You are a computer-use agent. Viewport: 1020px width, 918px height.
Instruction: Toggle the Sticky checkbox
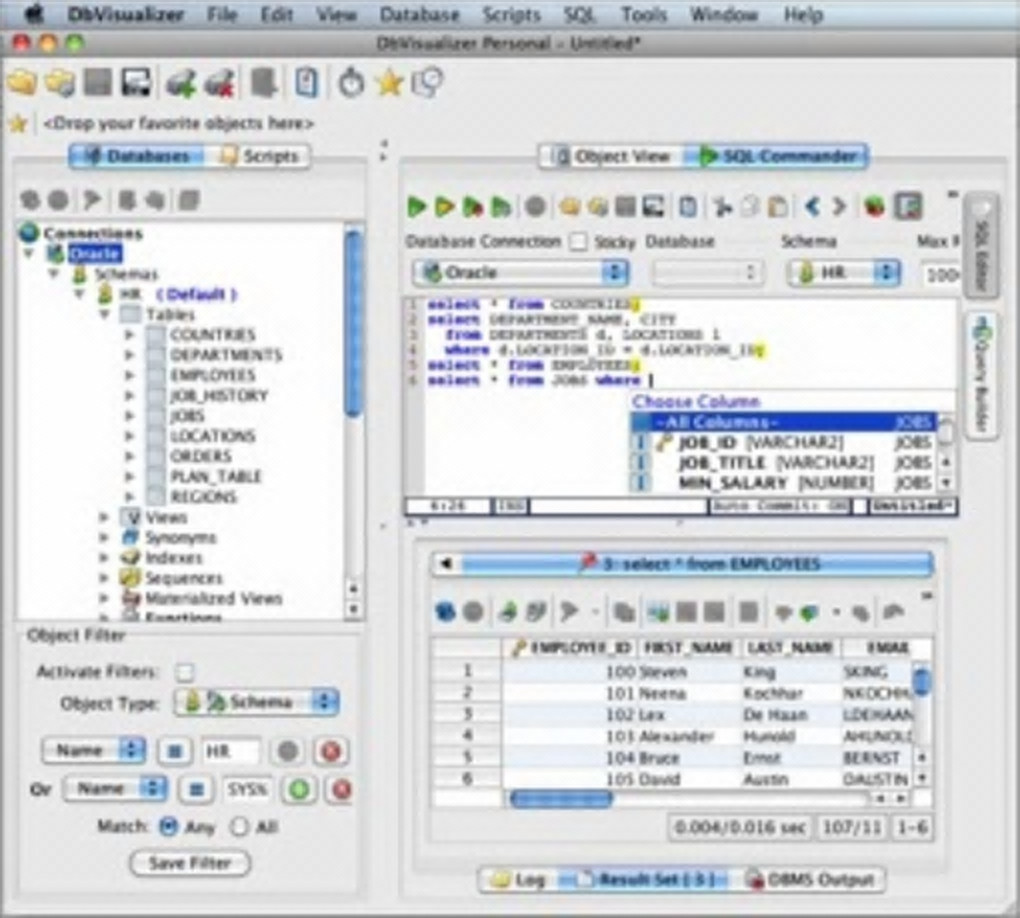[578, 242]
